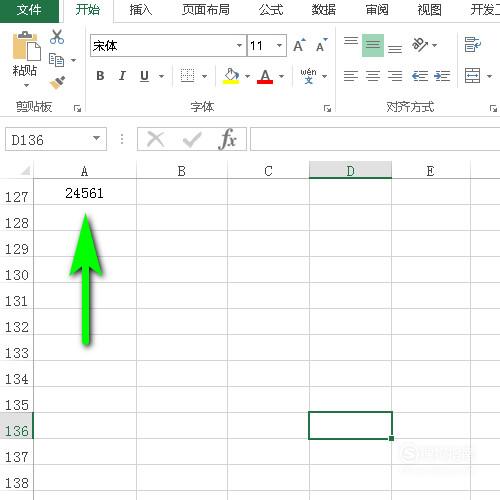The height and width of the screenshot is (500, 500).
Task: Click the Copy icon
Action: (56, 60)
